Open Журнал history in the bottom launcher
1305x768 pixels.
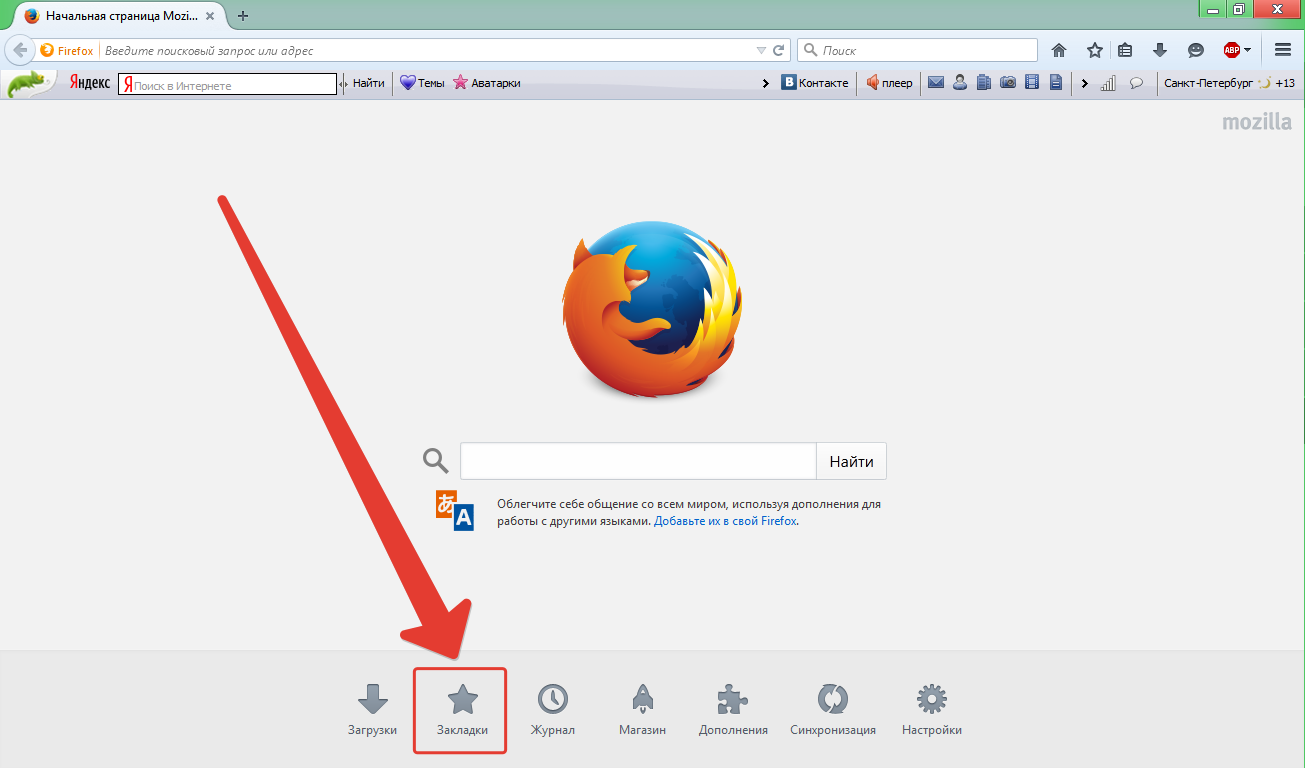pyautogui.click(x=552, y=710)
